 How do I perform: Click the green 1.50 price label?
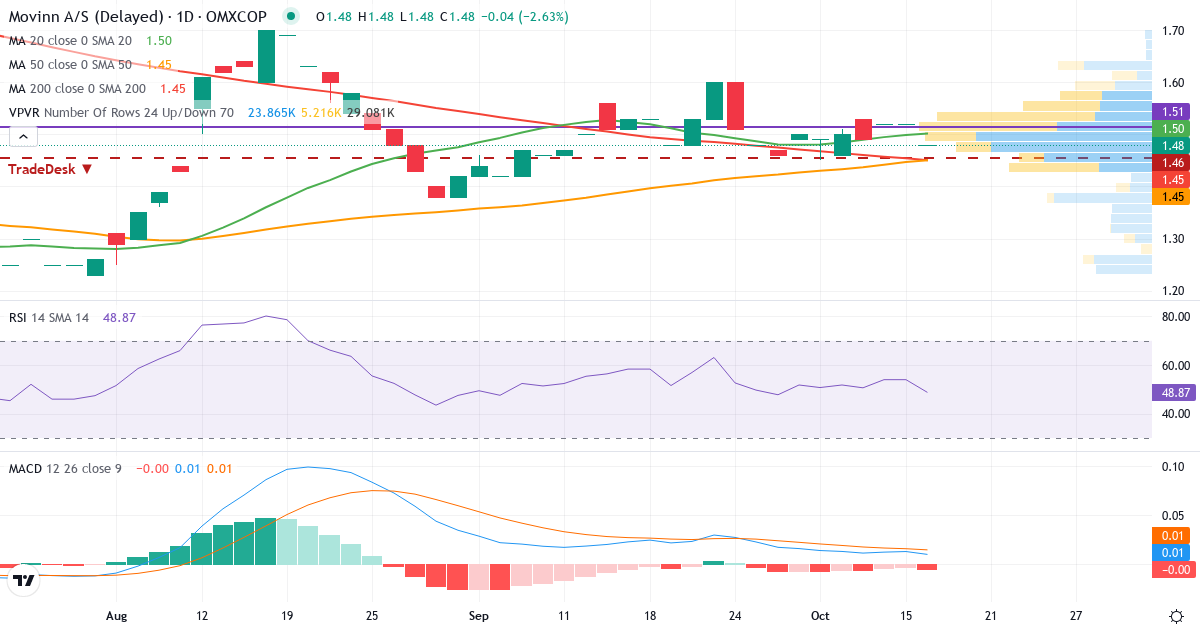click(1171, 129)
